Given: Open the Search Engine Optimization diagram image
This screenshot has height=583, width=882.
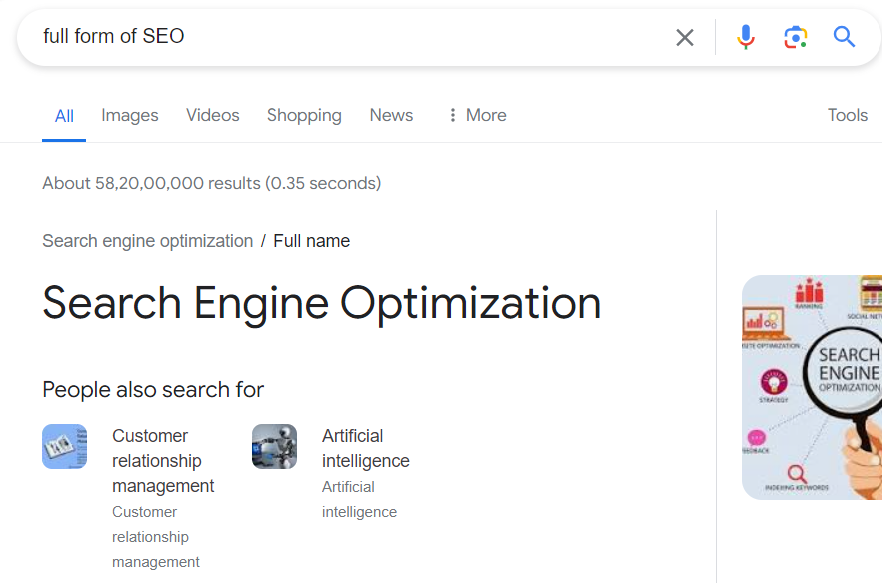Looking at the screenshot, I should (812, 388).
